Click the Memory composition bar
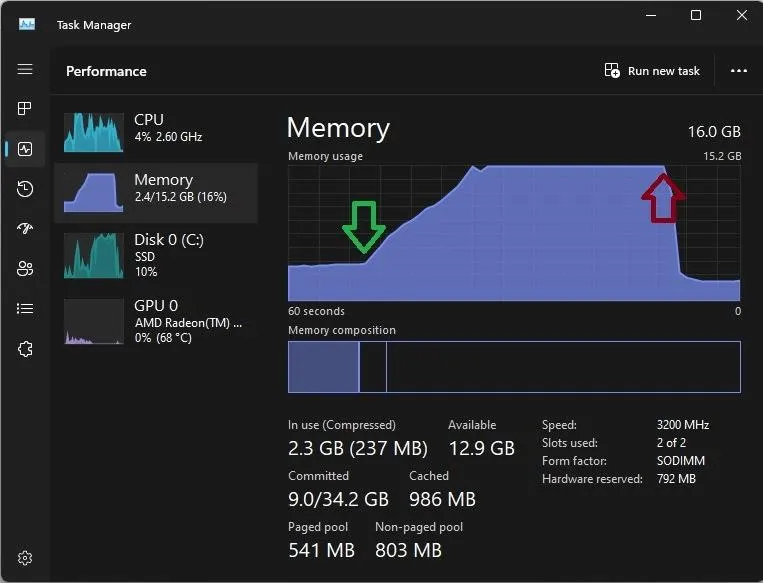 point(514,367)
